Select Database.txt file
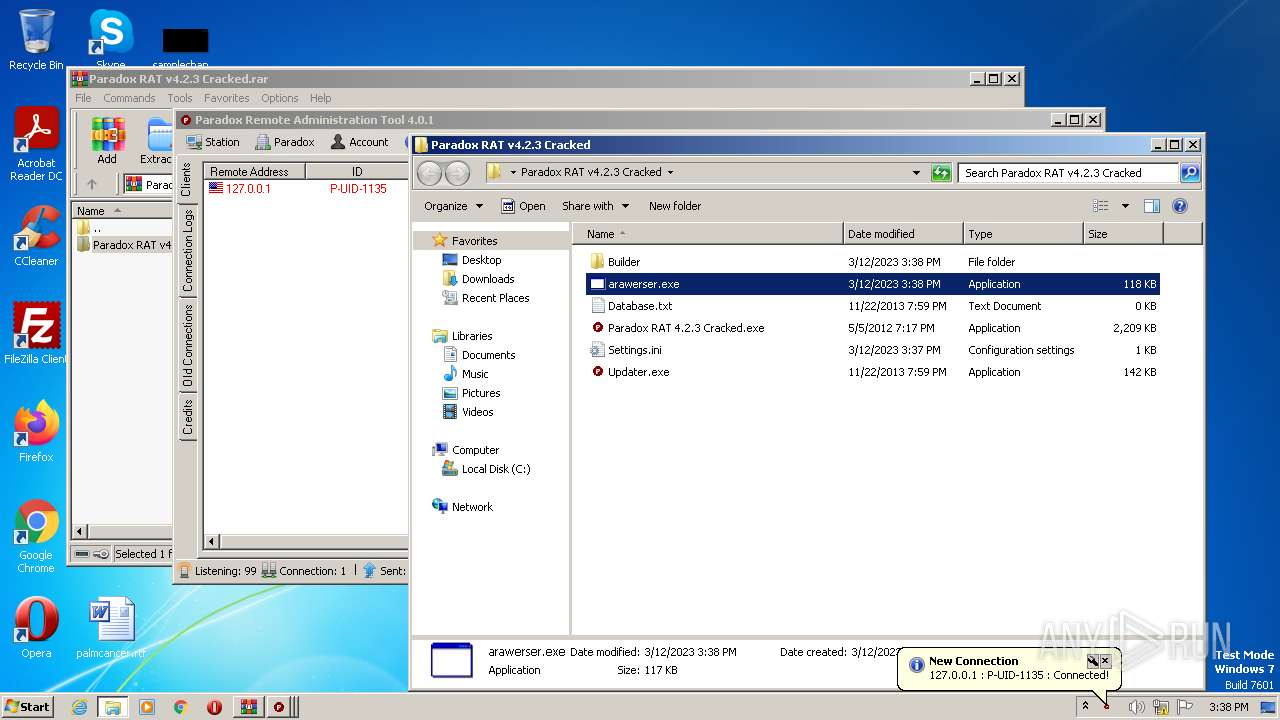 pos(873,306)
